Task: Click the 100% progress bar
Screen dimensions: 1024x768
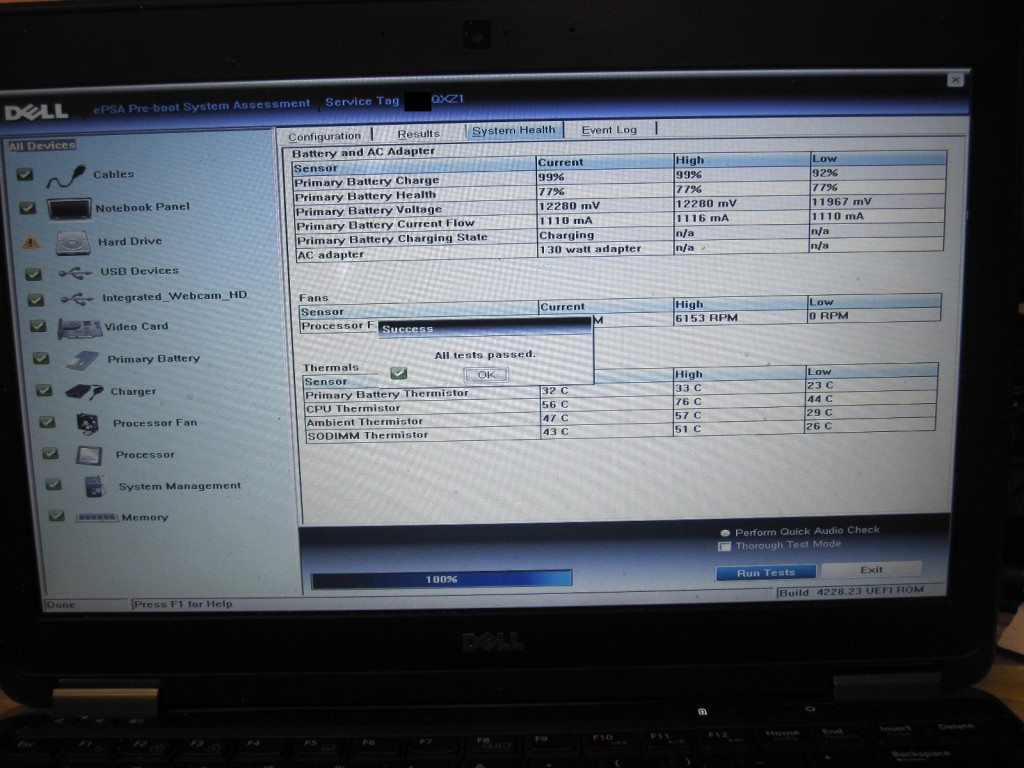Action: [x=441, y=579]
